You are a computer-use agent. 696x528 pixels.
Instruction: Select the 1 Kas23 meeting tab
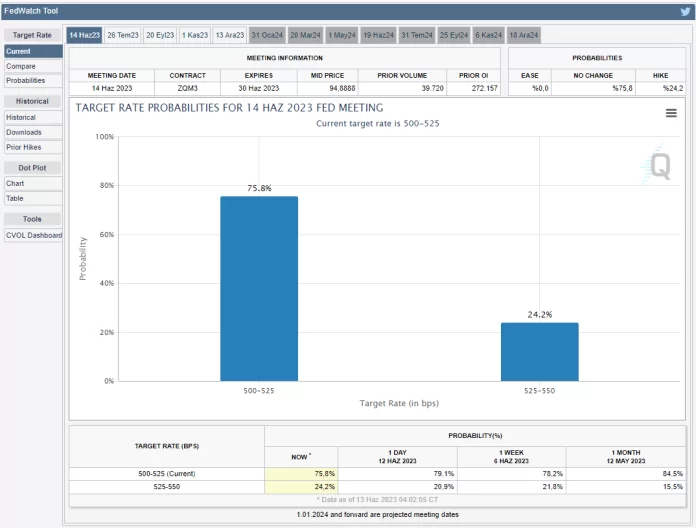point(195,35)
